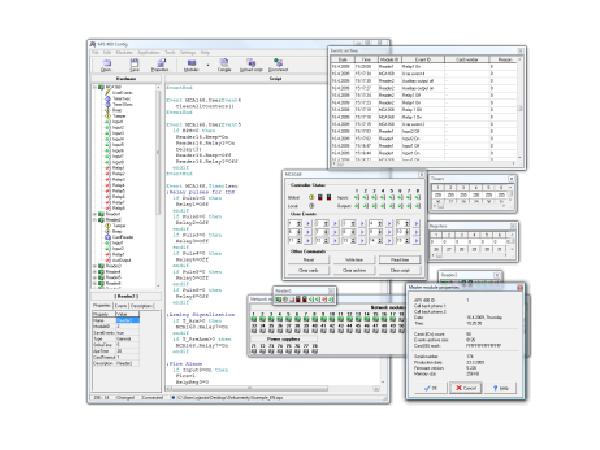Switch to the Events tab in properties panel
The width and height of the screenshot is (600, 450).
tap(120, 304)
